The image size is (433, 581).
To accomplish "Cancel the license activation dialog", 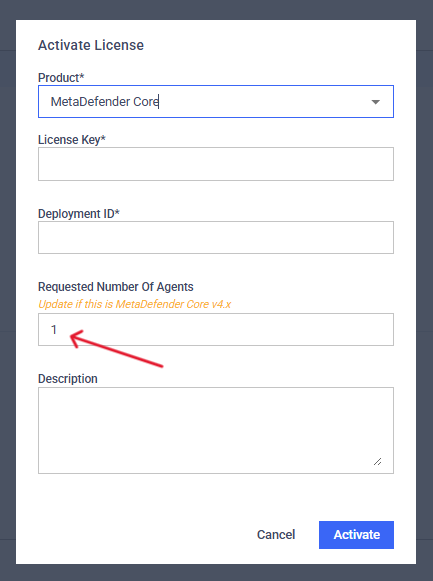I will point(276,535).
